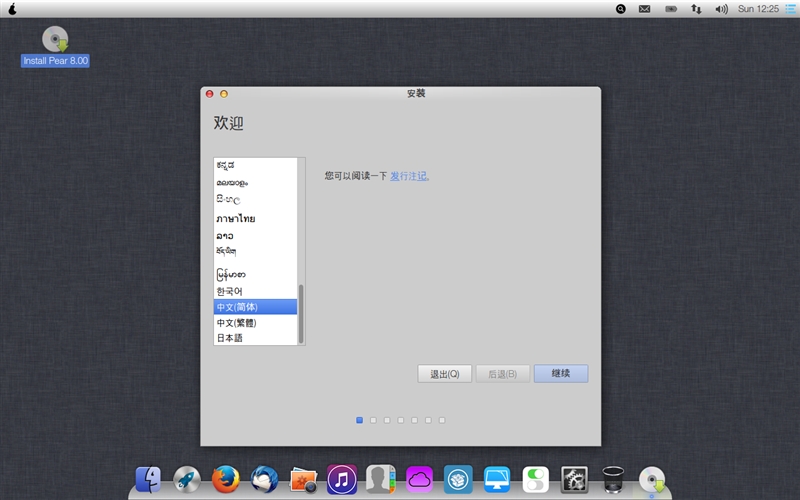Click the language list scrollbar thumb
The height and width of the screenshot is (500, 800).
click(301, 314)
